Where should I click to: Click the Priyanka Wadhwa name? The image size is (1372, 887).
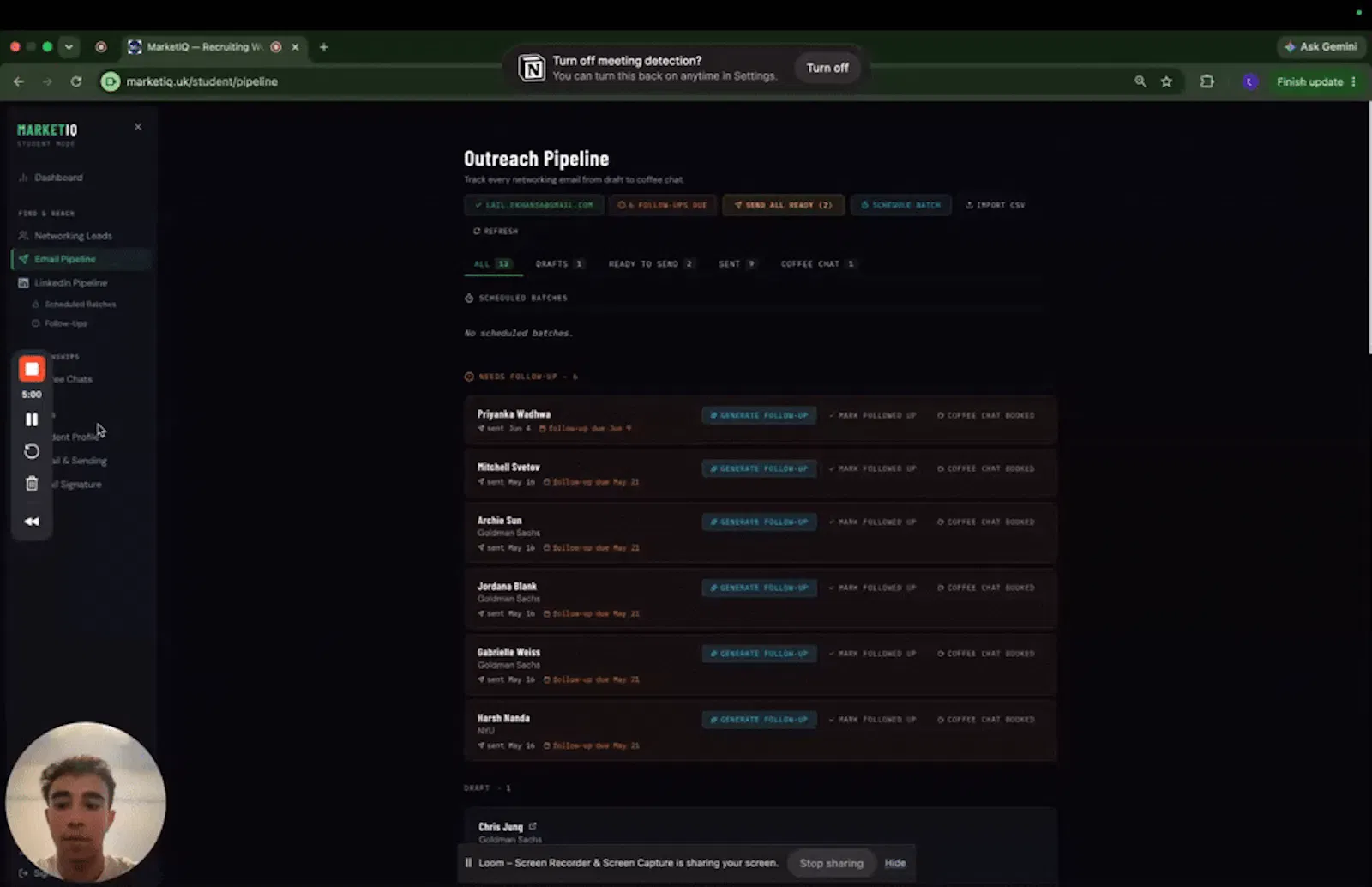(514, 414)
